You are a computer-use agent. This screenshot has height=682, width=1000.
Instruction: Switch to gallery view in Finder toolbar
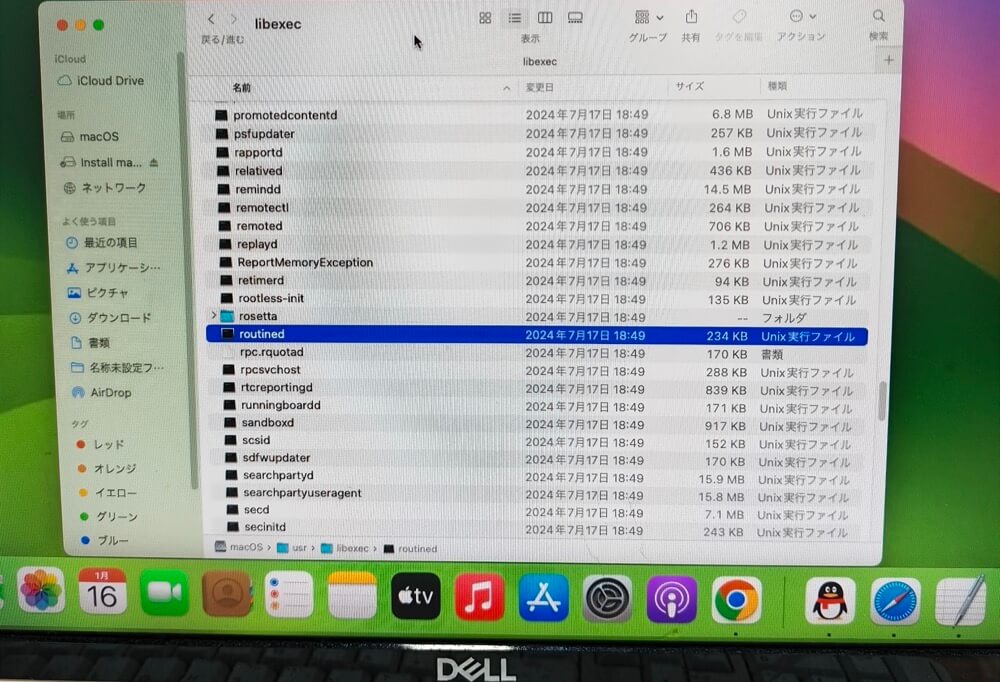pos(575,18)
